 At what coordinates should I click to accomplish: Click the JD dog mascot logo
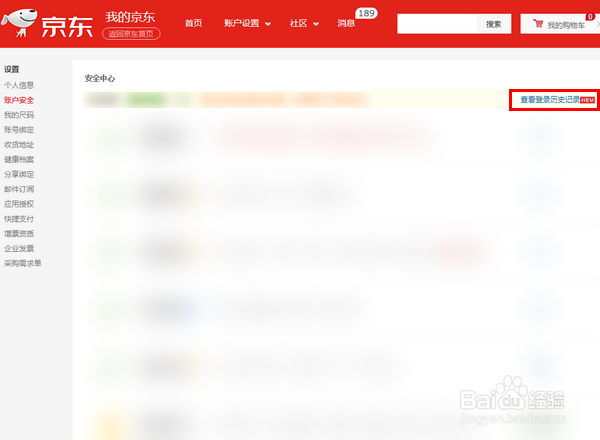pyautogui.click(x=19, y=22)
